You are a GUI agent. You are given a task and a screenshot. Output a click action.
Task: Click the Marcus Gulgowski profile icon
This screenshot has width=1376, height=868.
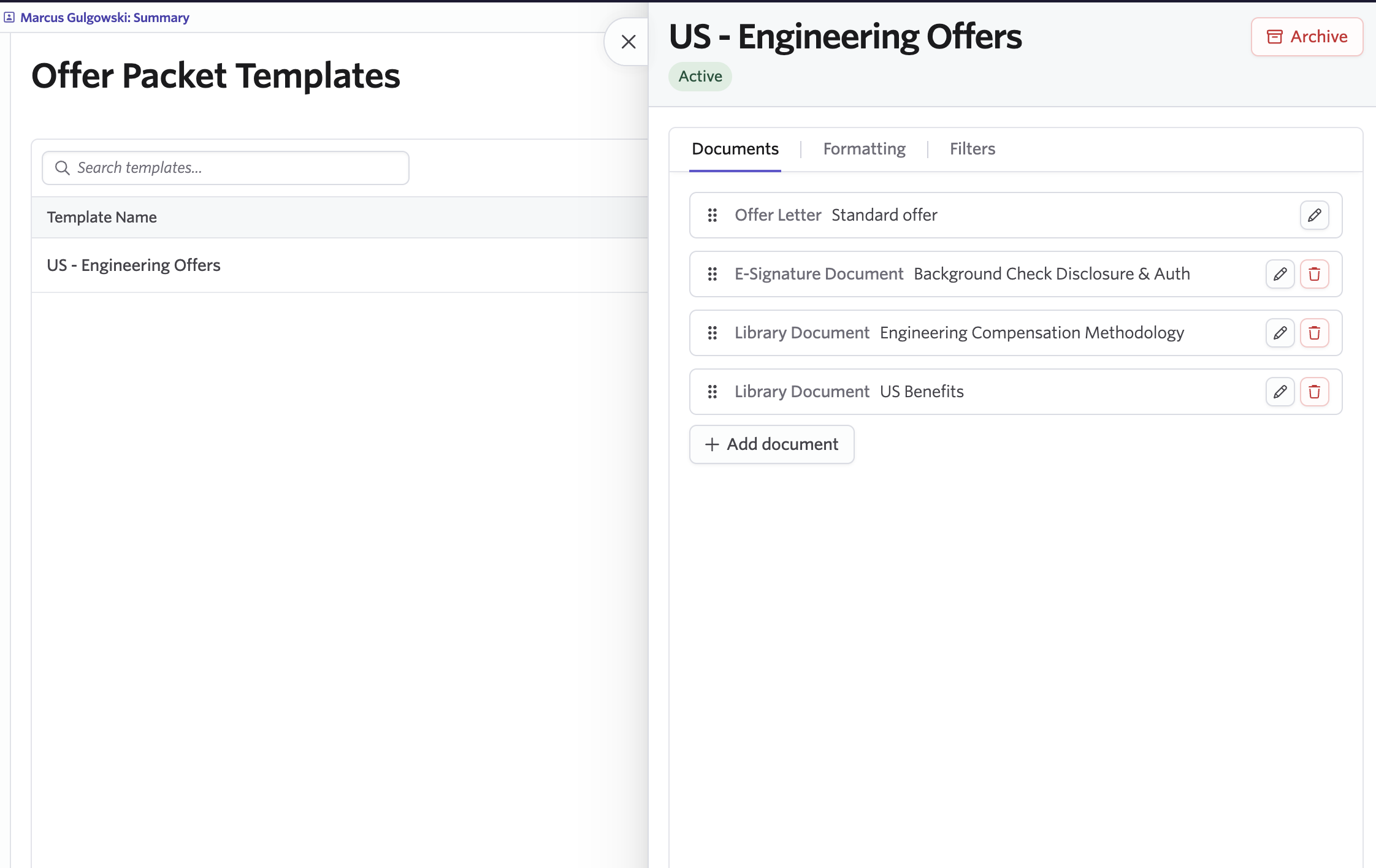coord(9,17)
